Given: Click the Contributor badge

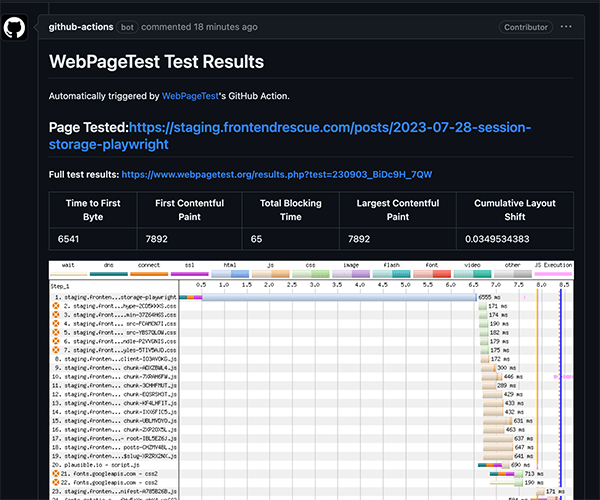Looking at the screenshot, I should (x=525, y=27).
